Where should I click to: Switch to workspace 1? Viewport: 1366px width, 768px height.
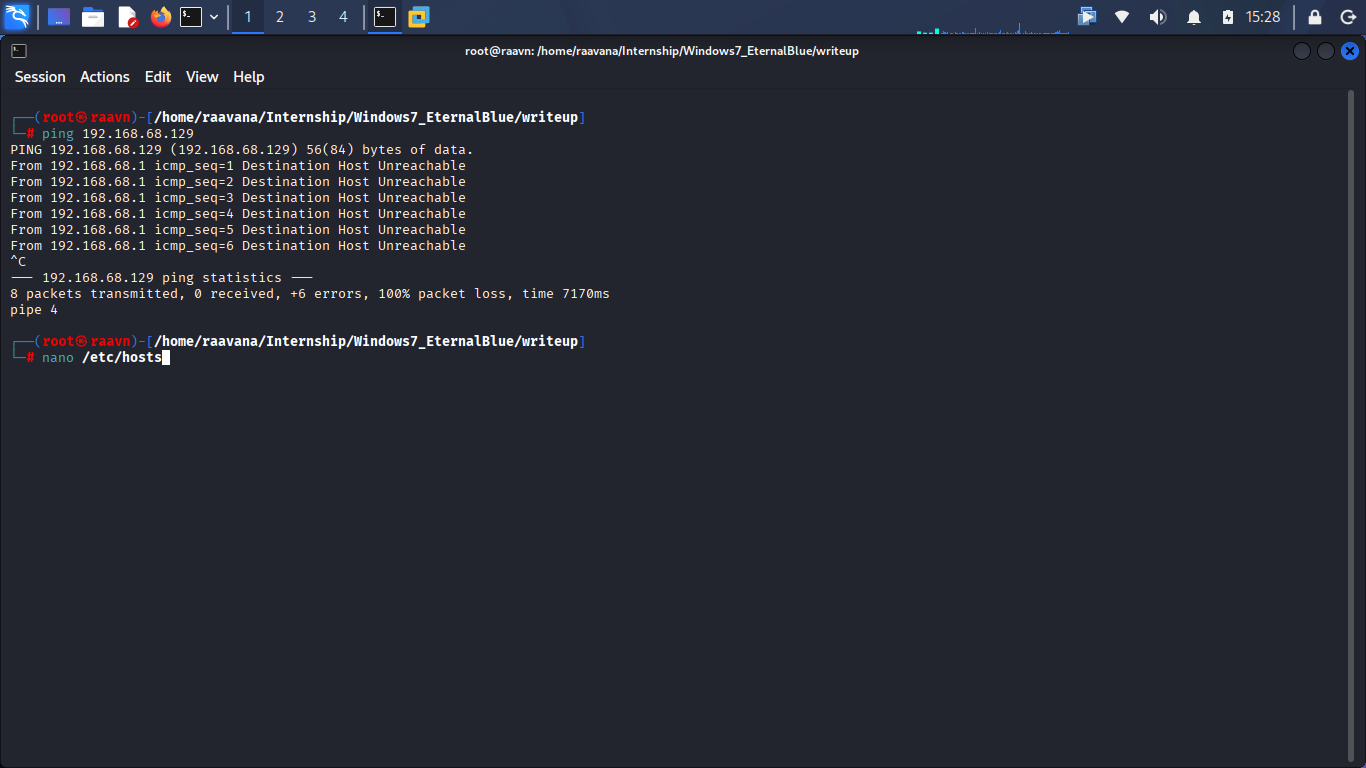click(248, 17)
